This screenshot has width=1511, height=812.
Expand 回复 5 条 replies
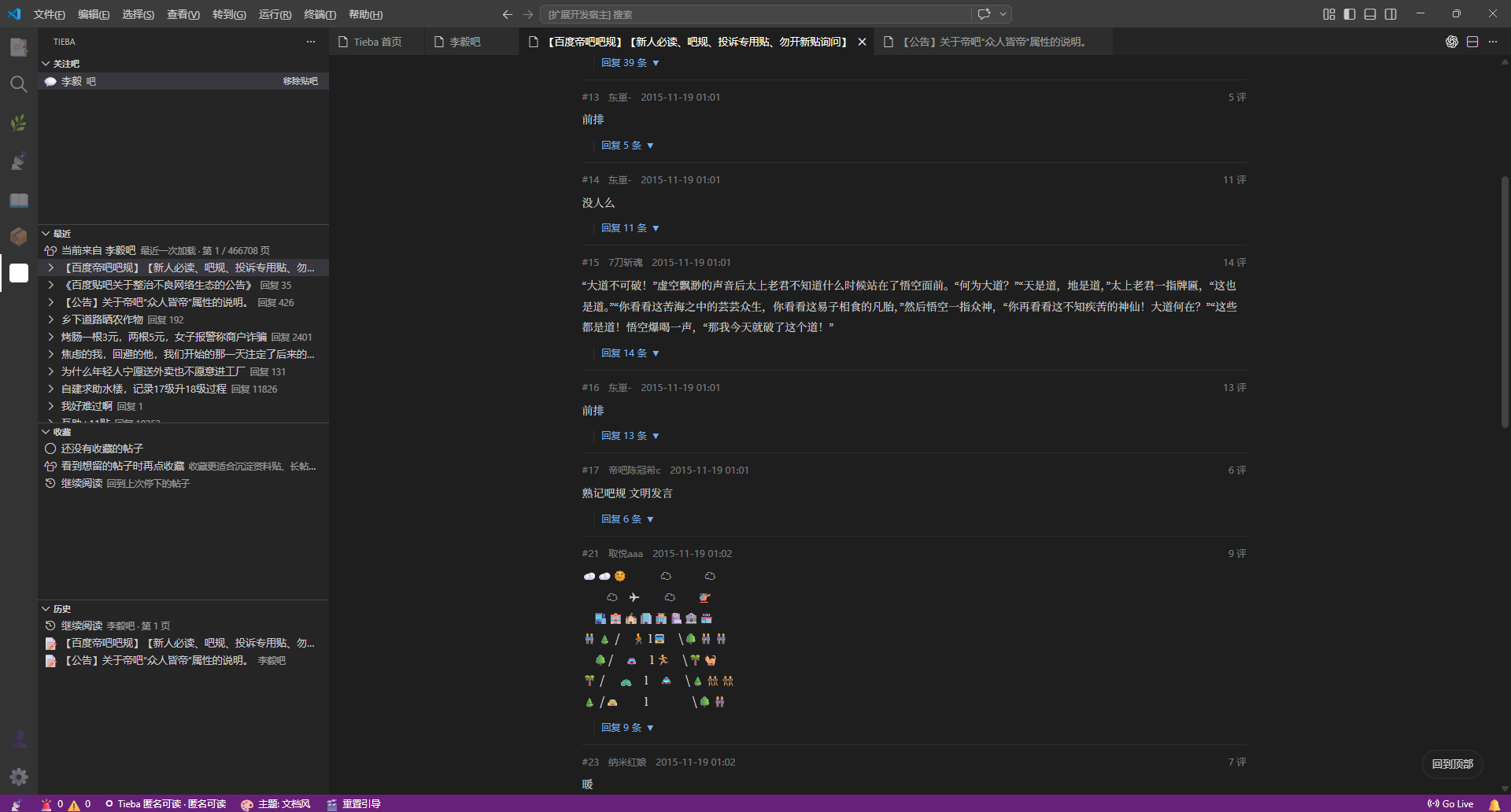tap(627, 146)
